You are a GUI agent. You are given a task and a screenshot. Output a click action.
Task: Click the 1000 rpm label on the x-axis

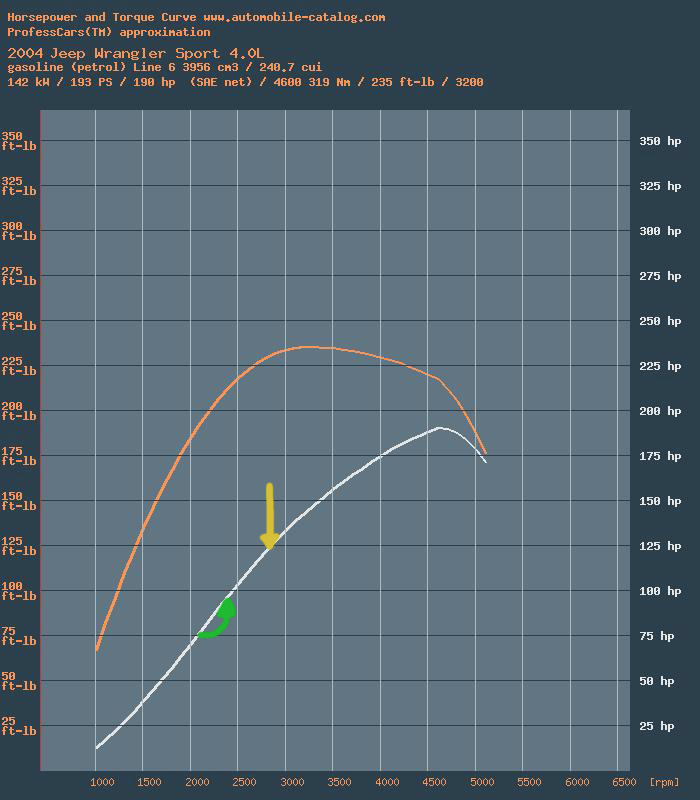pos(99,783)
